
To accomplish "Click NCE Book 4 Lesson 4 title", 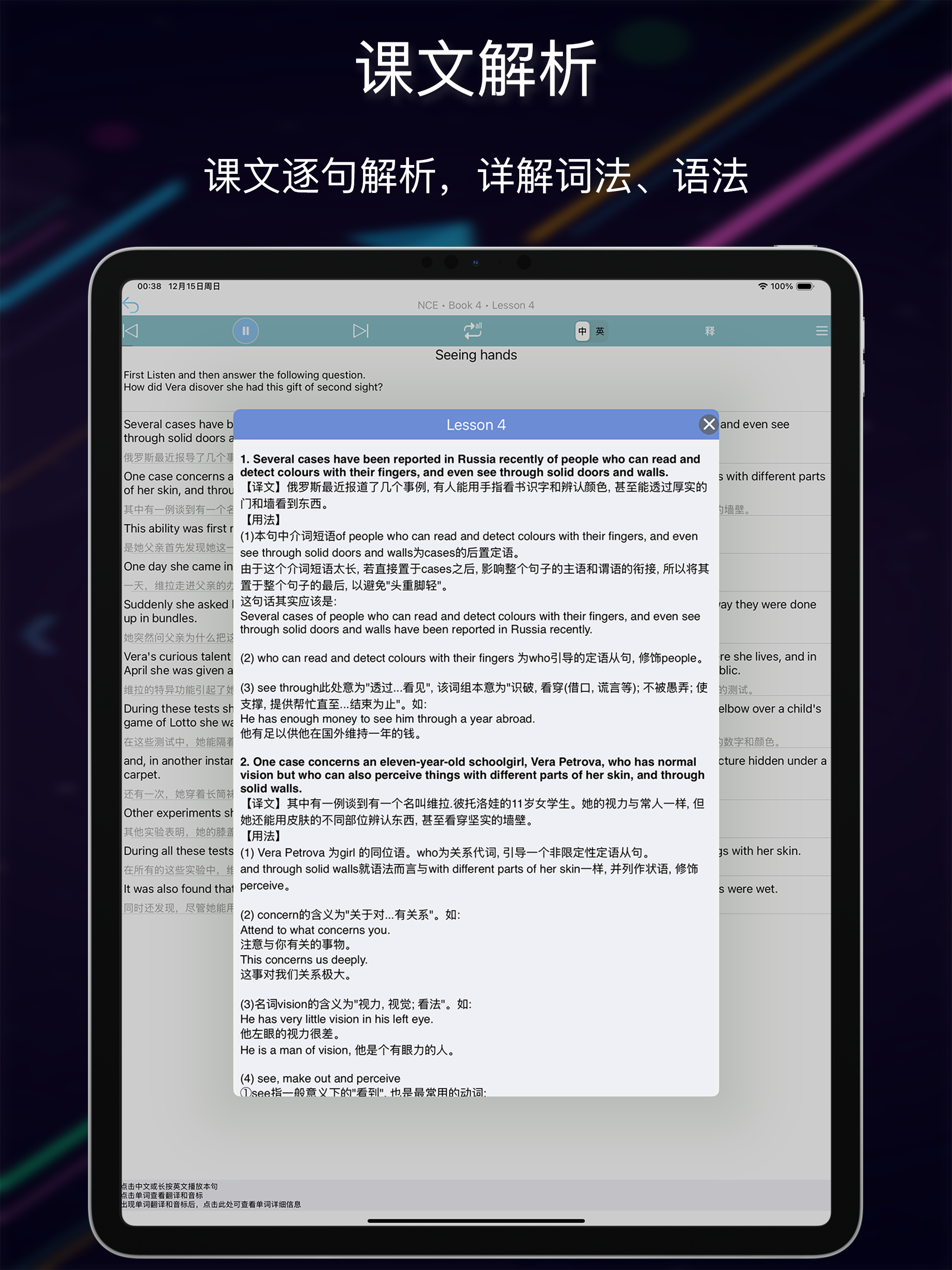I will pyautogui.click(x=476, y=305).
